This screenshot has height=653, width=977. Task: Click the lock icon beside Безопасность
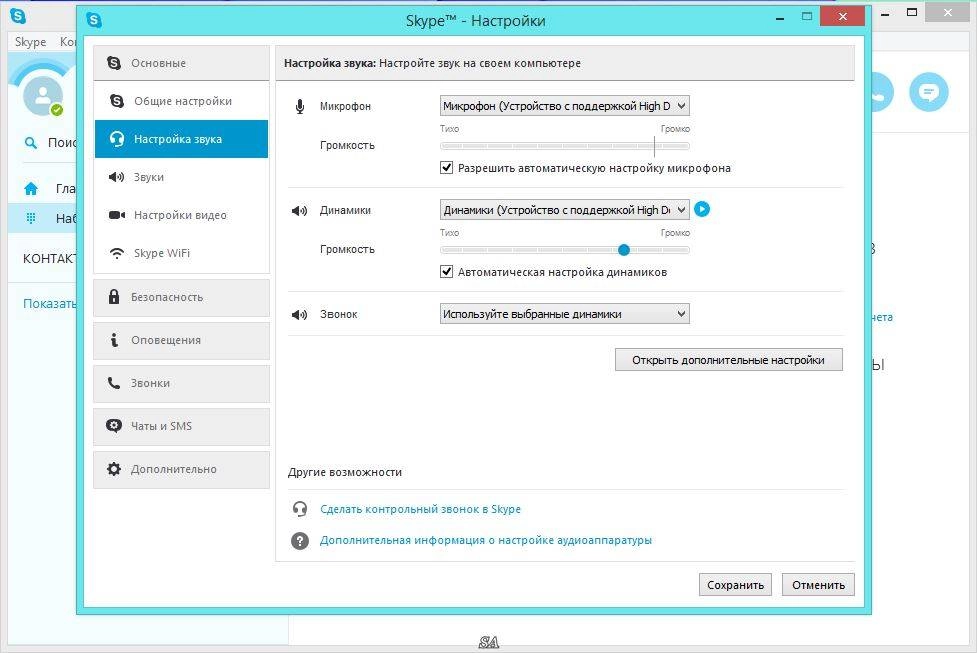(x=113, y=297)
